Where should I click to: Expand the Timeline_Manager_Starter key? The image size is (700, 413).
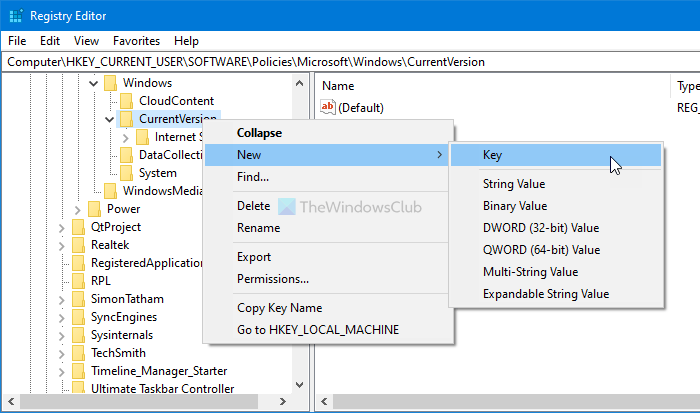coord(62,372)
